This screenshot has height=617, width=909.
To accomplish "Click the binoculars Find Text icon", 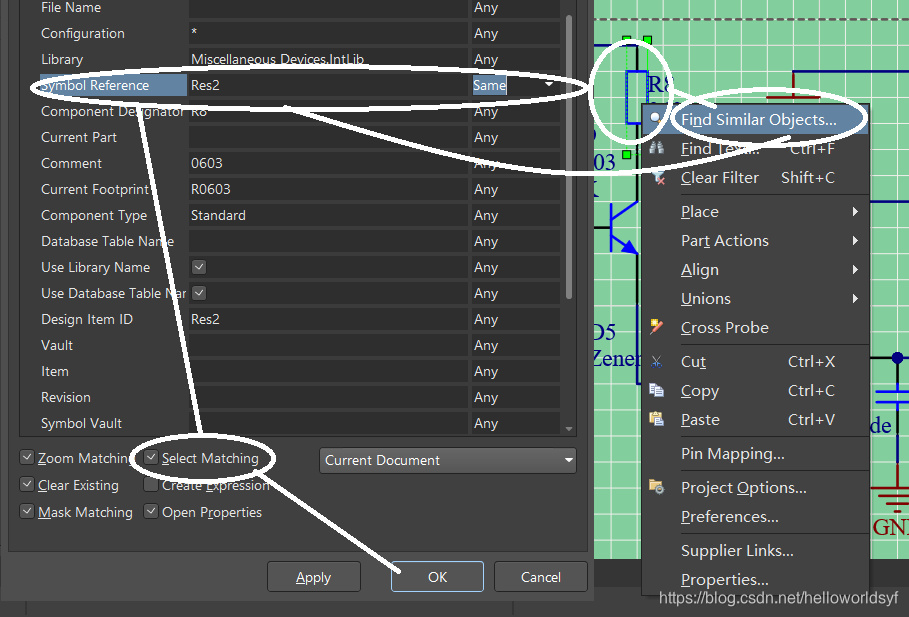I will 657,148.
